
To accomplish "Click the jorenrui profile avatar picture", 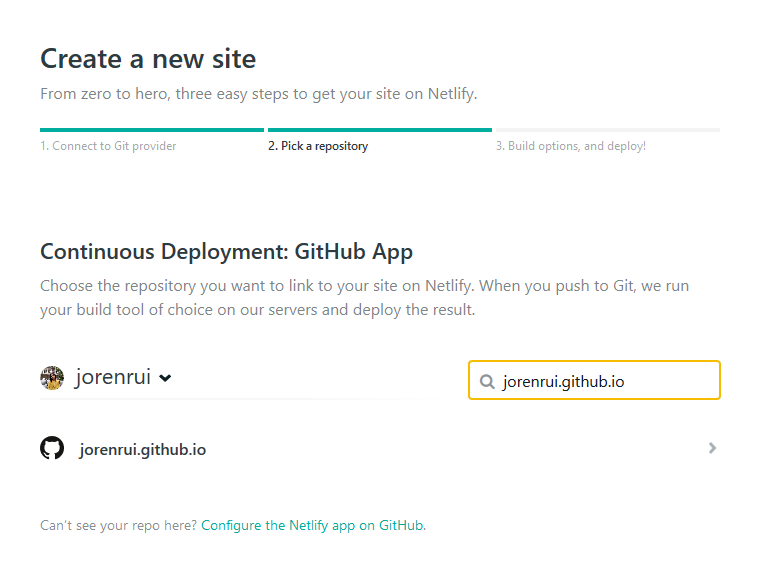I will pos(52,378).
